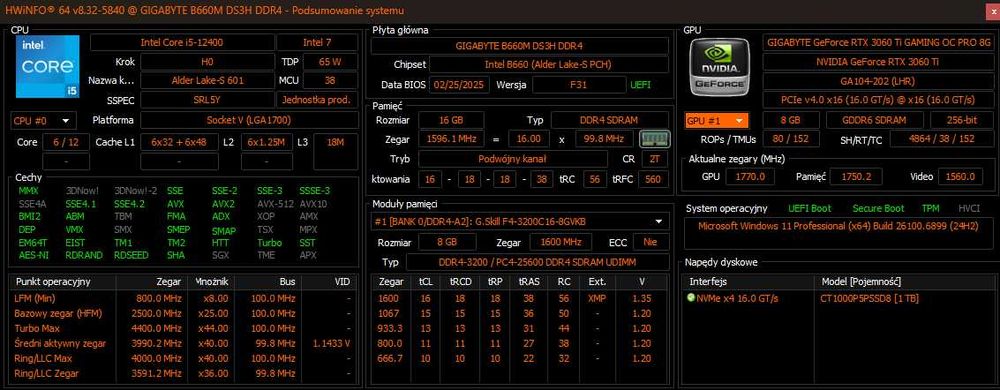Screen dimensions: 1000x390
Task: Click the Secure Boot indicator
Action: [x=878, y=208]
